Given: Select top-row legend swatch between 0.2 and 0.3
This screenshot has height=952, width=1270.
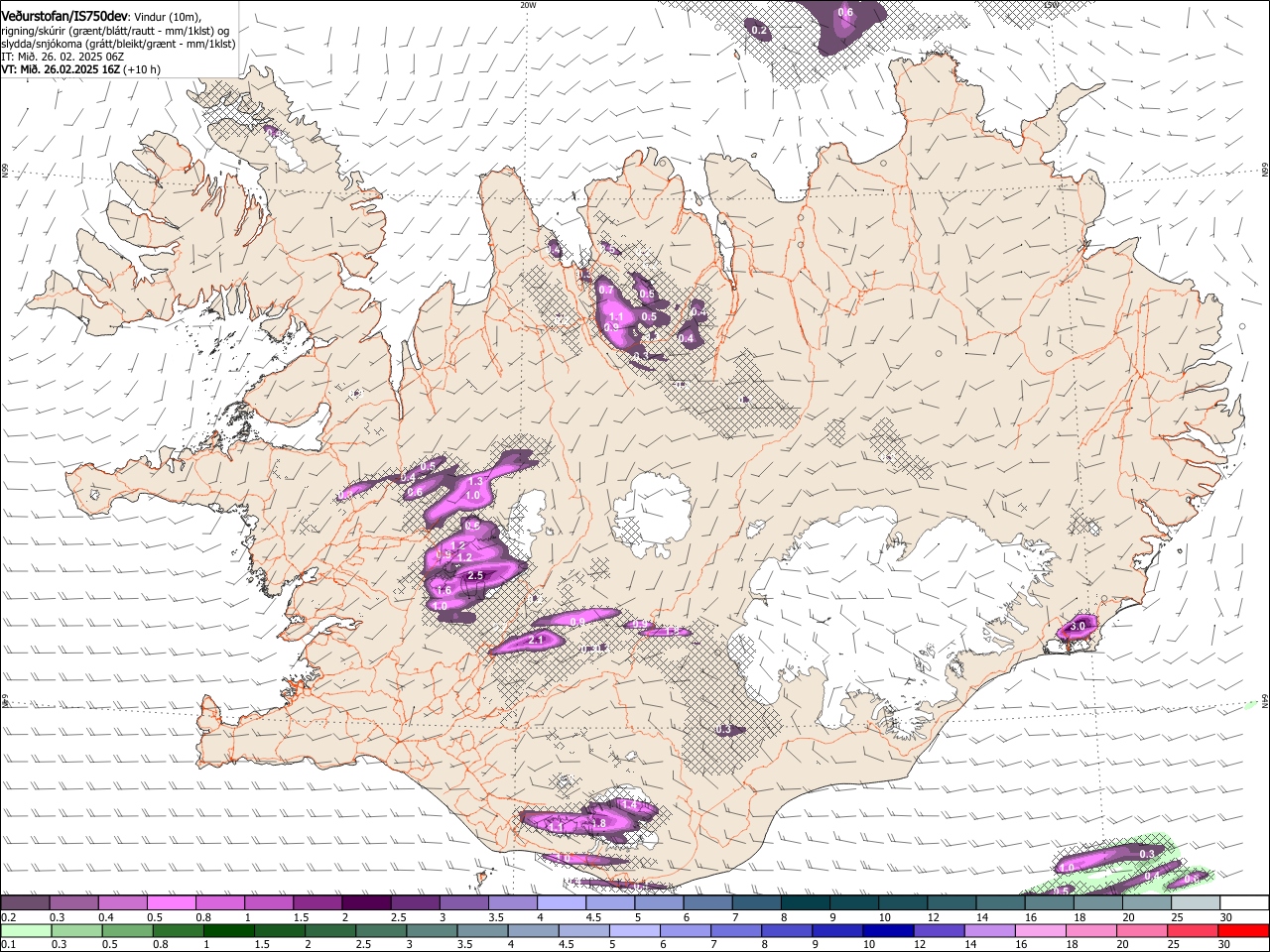Looking at the screenshot, I should pyautogui.click(x=26, y=903).
